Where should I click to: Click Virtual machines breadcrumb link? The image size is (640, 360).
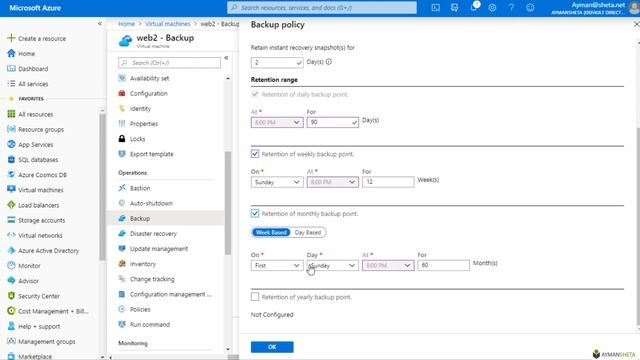point(167,24)
